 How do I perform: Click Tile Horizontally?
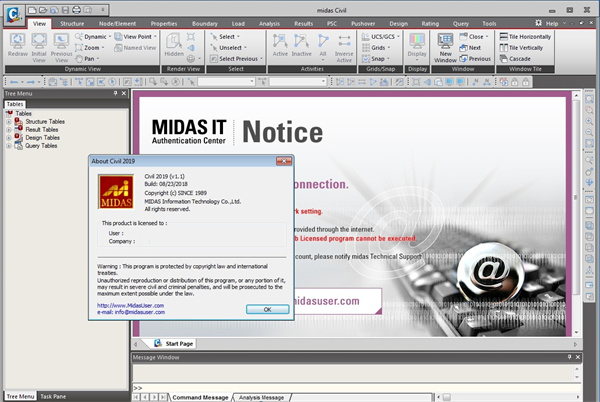525,37
